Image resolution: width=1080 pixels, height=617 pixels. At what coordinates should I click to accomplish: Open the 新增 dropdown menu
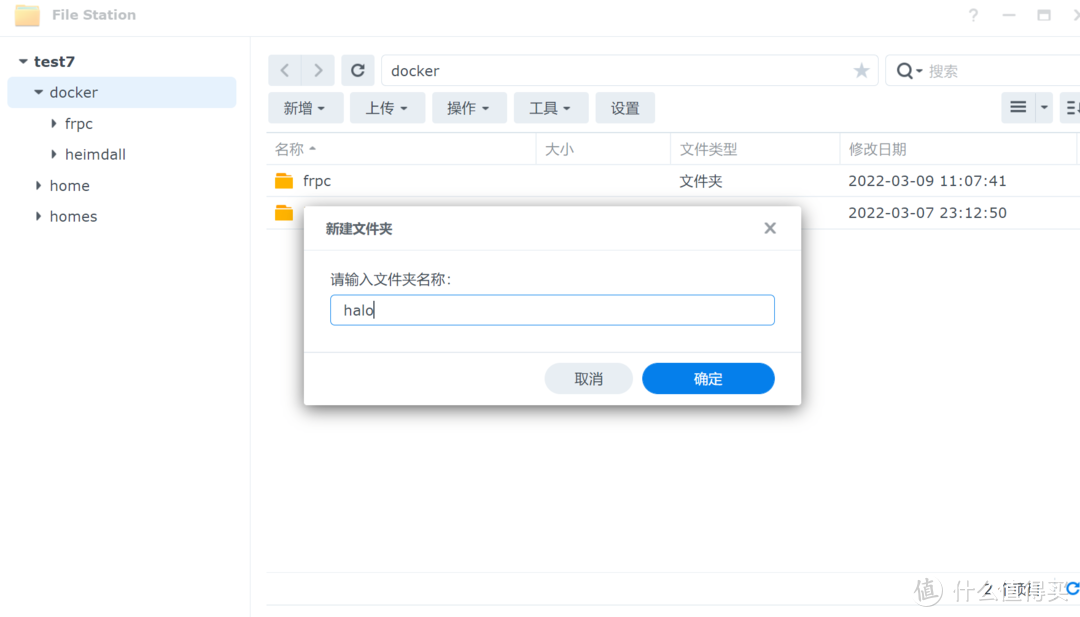[305, 108]
